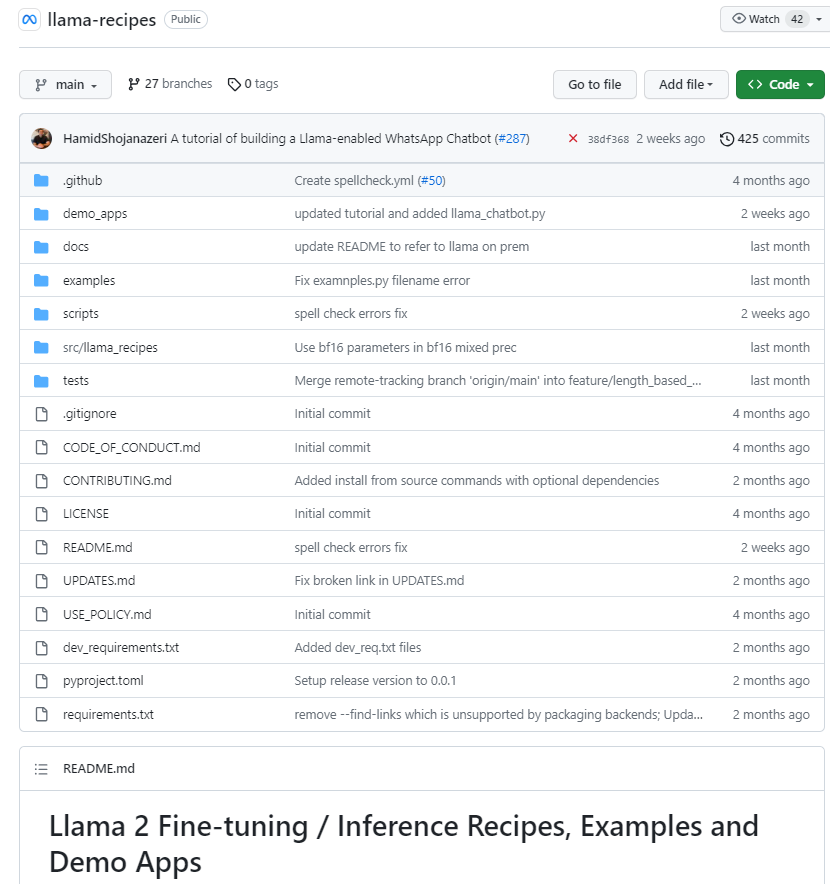
Task: Open the USE_POLICY.md file
Action: 107,614
